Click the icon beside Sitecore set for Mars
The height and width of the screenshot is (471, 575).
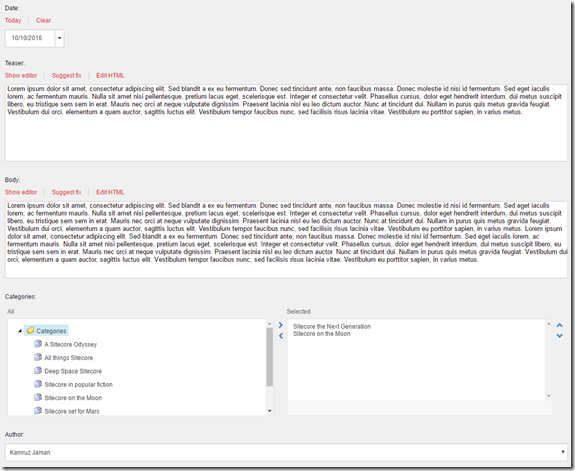point(38,410)
